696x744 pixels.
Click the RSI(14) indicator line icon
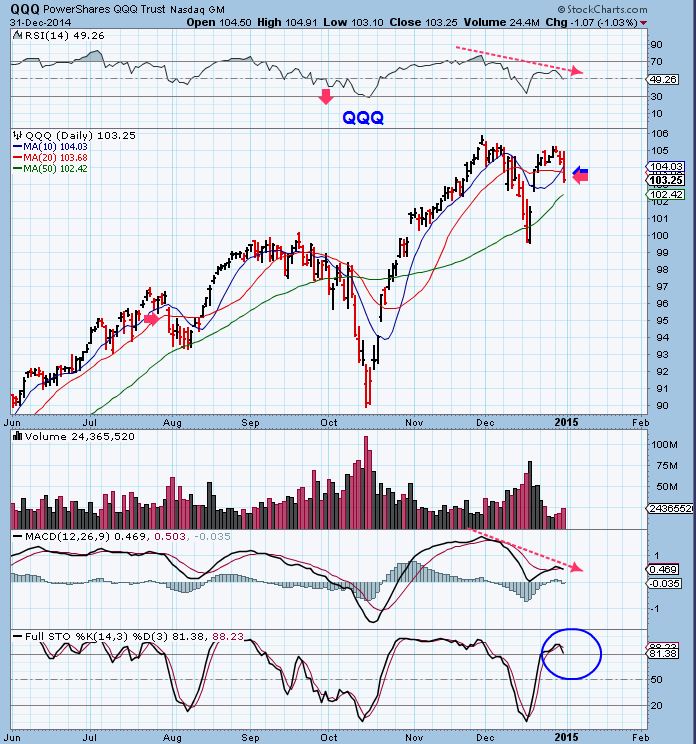click(x=18, y=36)
